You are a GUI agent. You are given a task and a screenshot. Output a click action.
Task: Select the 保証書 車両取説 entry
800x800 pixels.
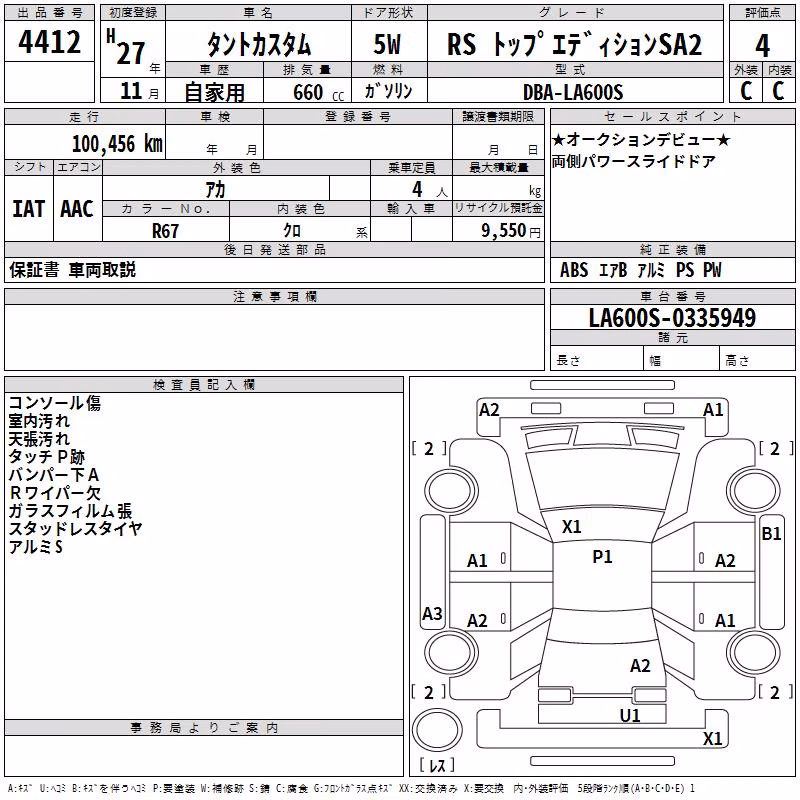click(x=72, y=270)
